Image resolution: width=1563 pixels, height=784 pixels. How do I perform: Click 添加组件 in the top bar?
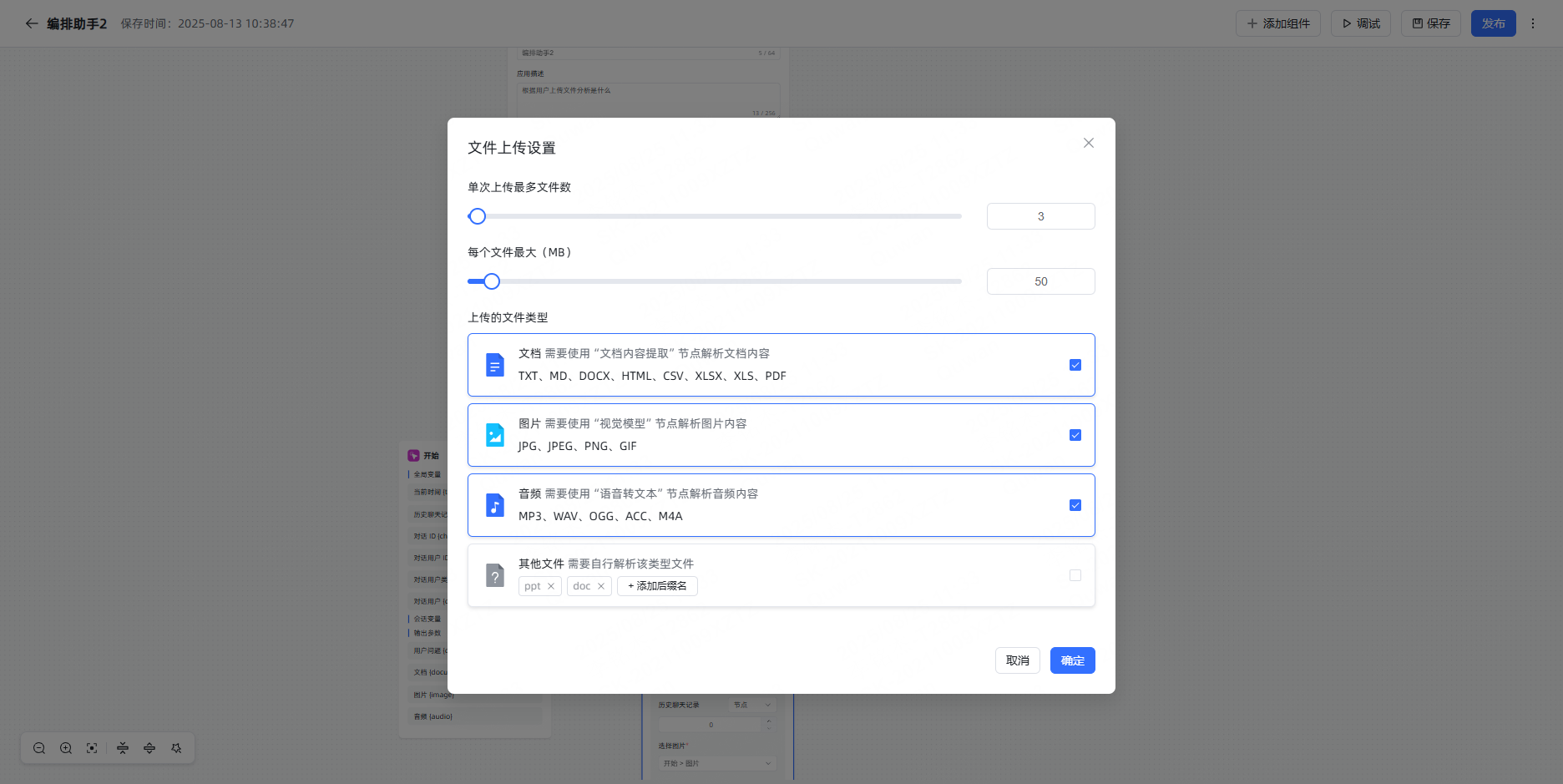[1278, 23]
